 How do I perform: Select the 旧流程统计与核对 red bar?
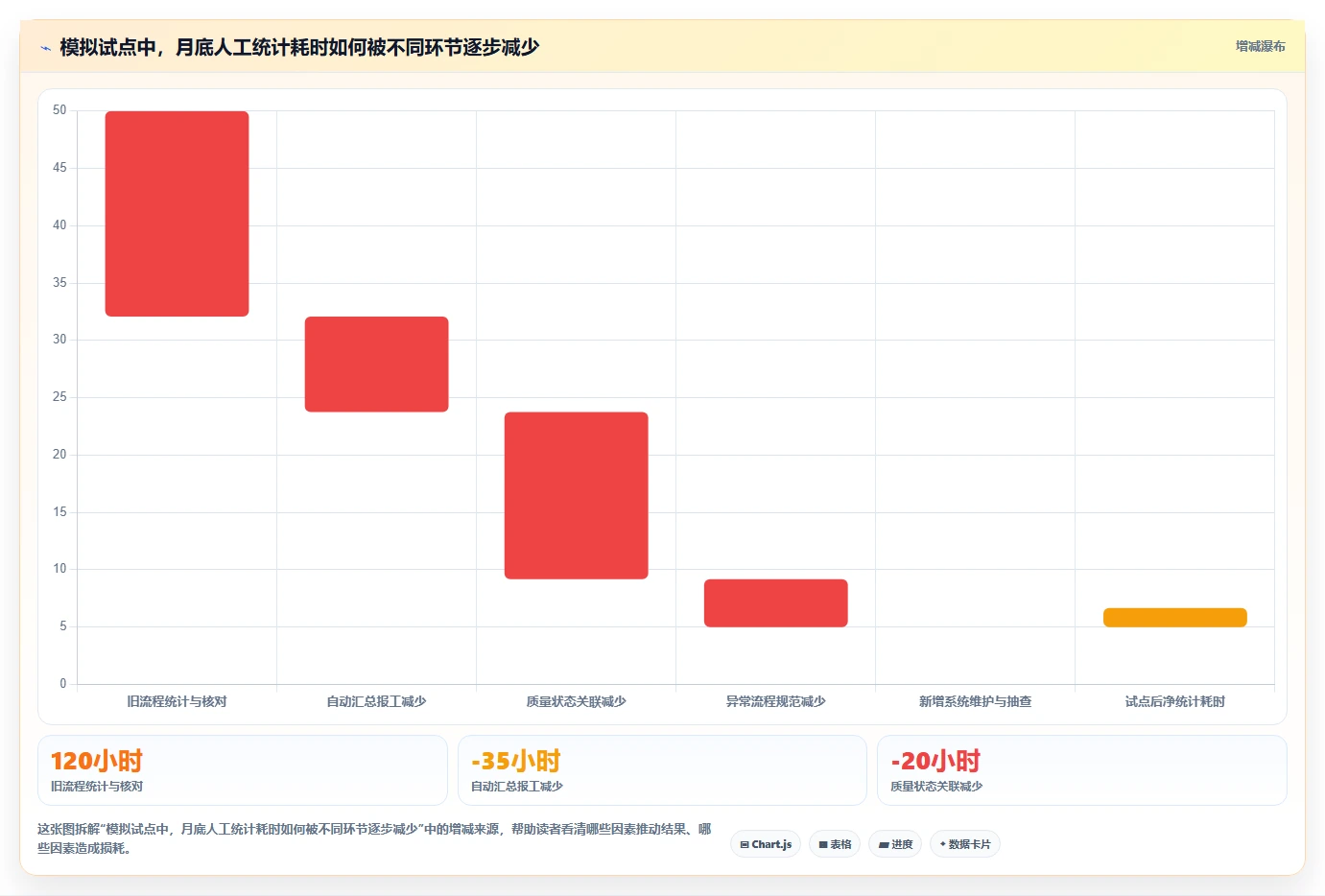click(x=177, y=214)
